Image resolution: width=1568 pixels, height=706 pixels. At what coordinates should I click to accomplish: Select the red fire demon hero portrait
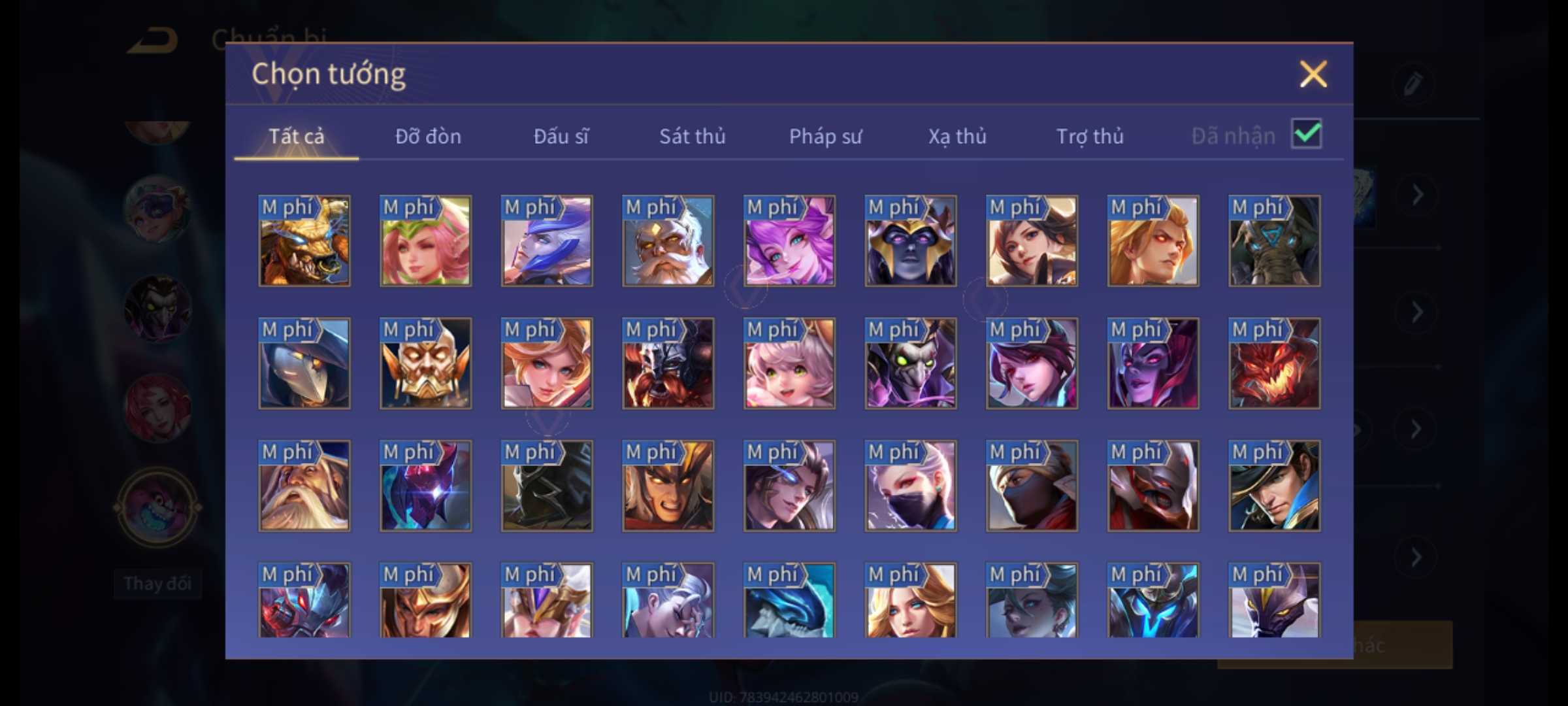1274,363
